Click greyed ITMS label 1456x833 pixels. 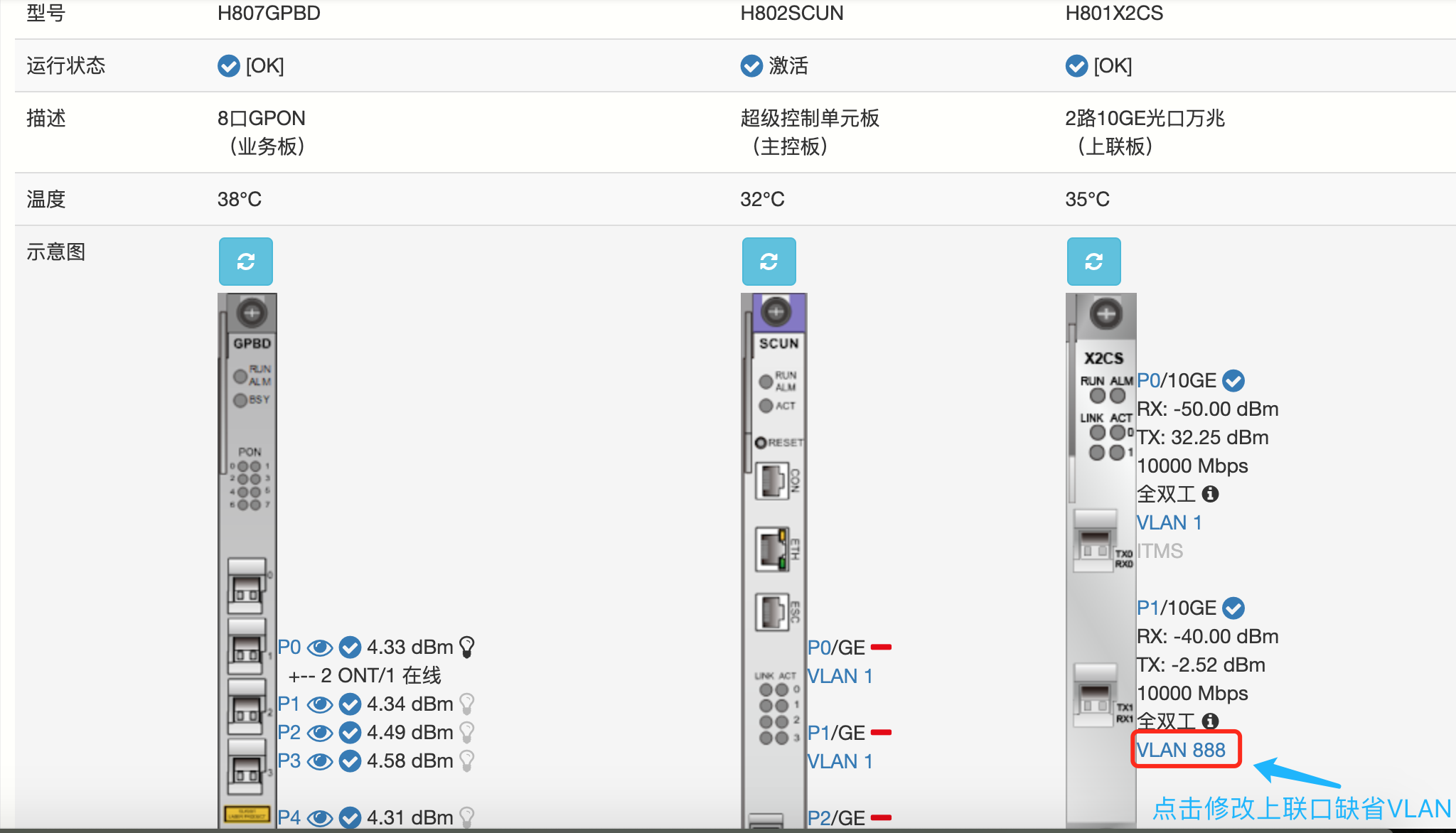1160,551
